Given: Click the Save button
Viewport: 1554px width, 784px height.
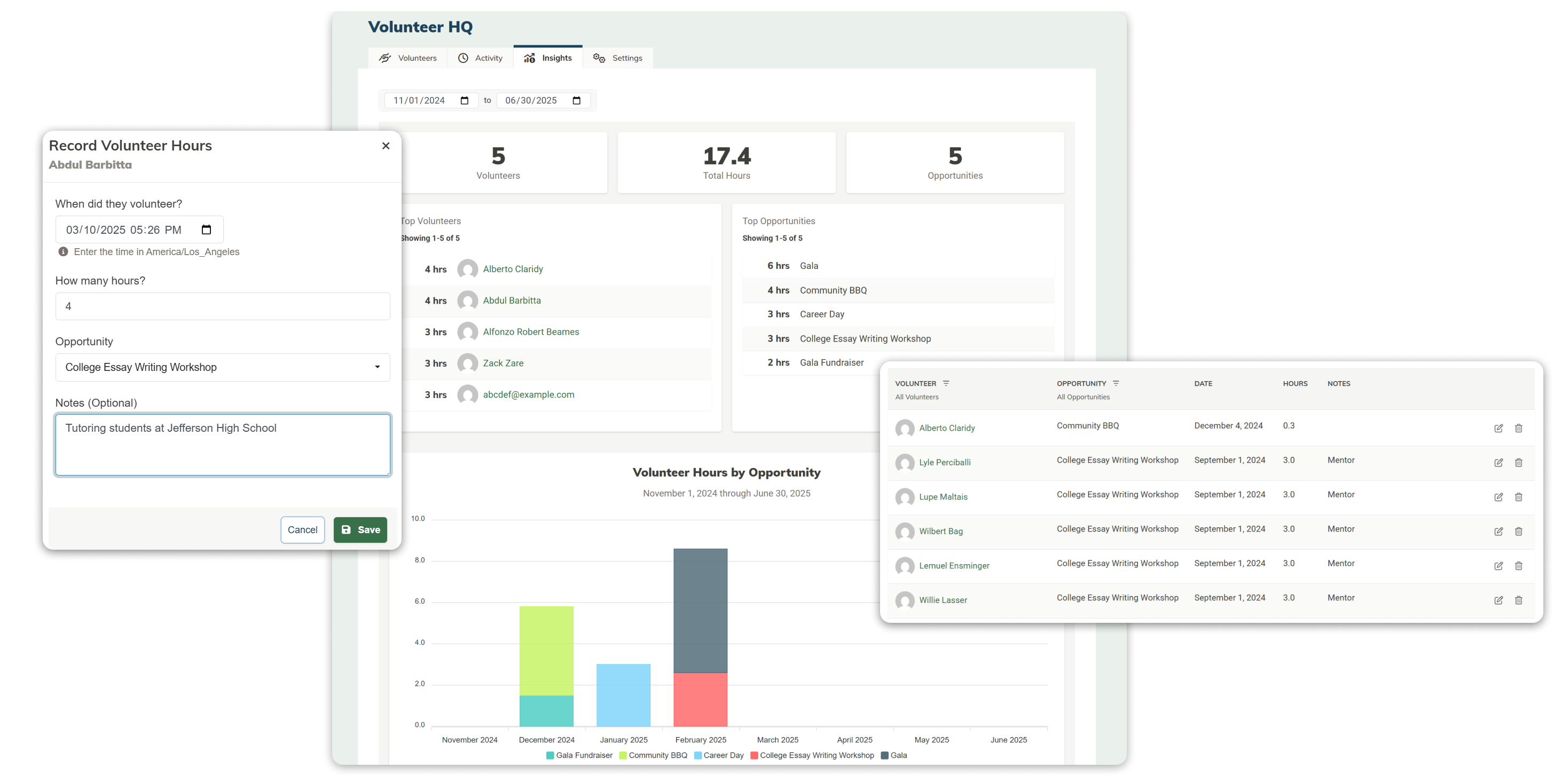Looking at the screenshot, I should (x=360, y=529).
